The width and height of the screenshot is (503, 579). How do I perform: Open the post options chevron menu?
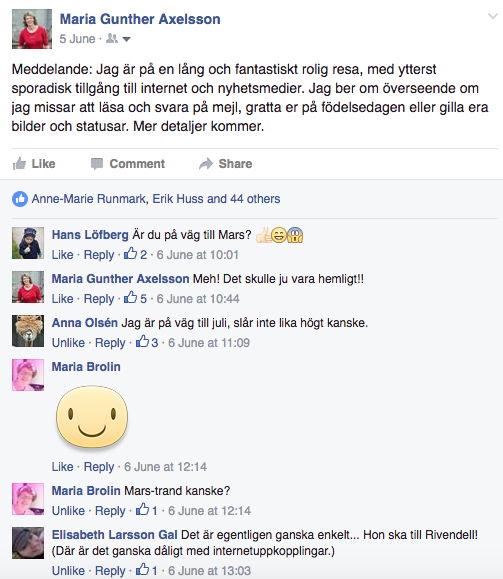pos(493,16)
